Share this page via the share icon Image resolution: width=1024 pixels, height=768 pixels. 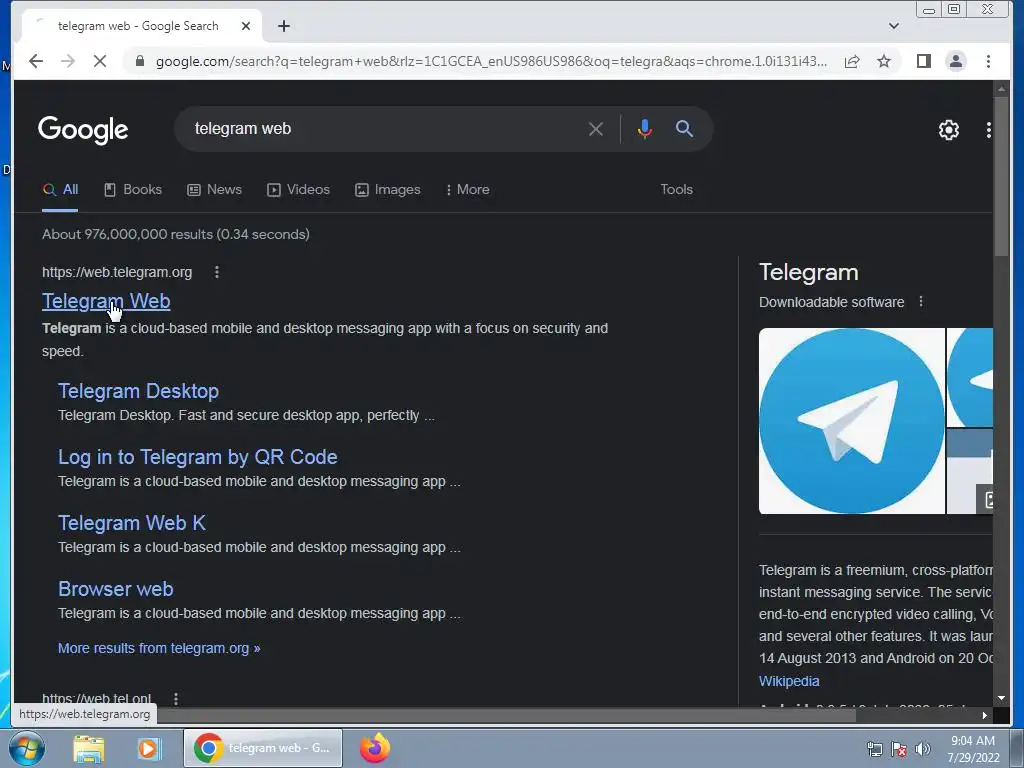pyautogui.click(x=852, y=61)
